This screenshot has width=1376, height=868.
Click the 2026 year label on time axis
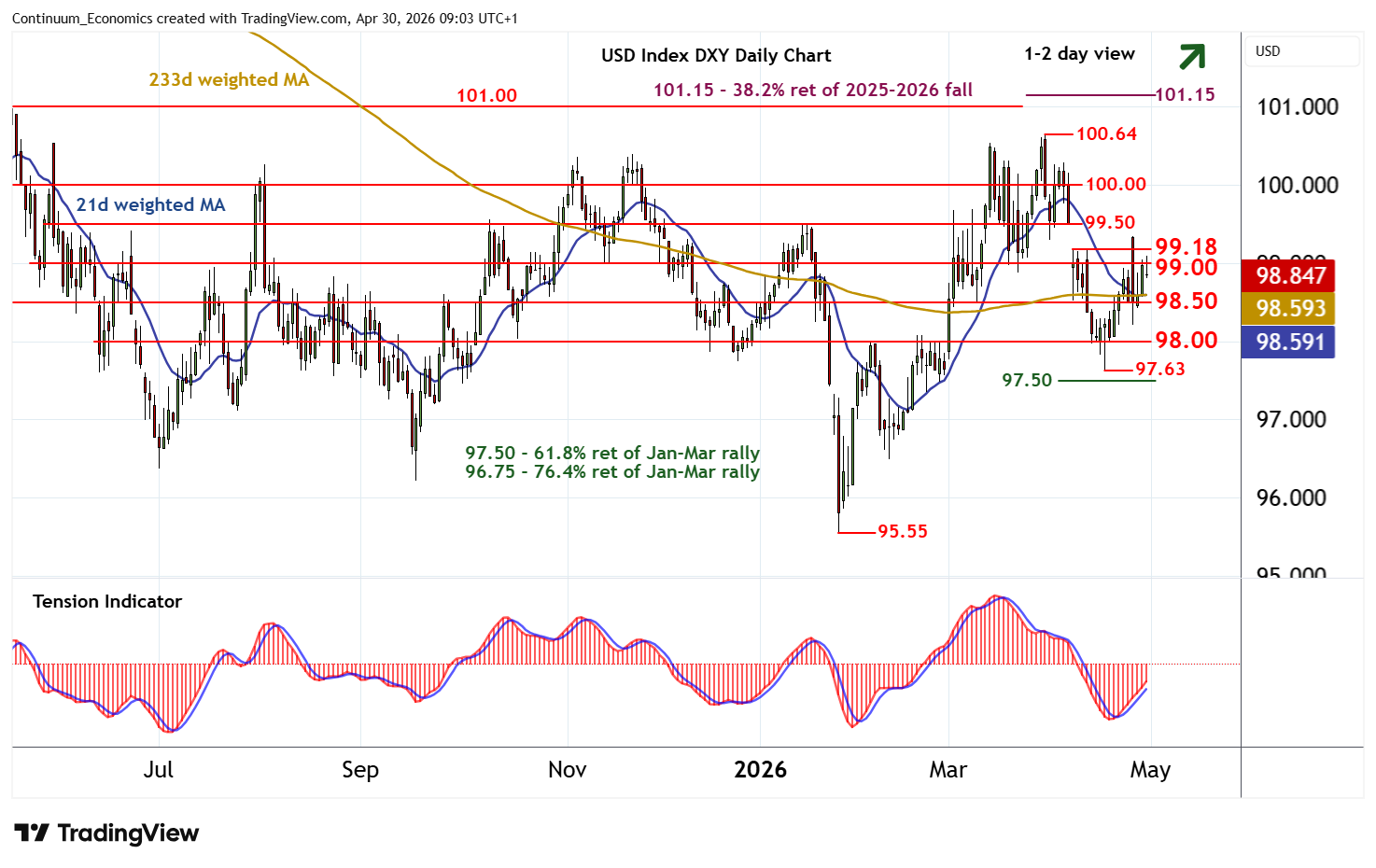pyautogui.click(x=760, y=770)
